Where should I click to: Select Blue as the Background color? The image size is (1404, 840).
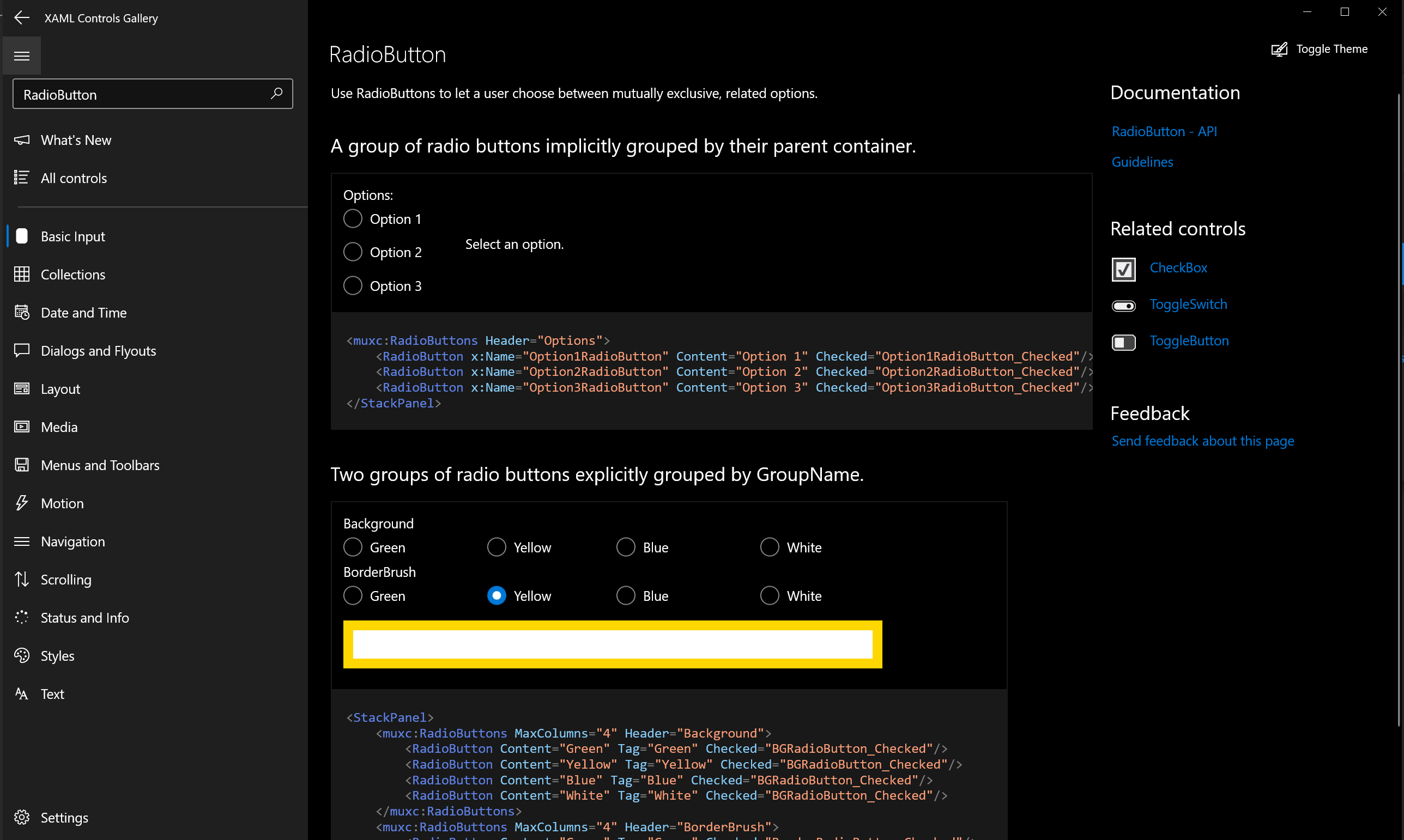tap(625, 546)
